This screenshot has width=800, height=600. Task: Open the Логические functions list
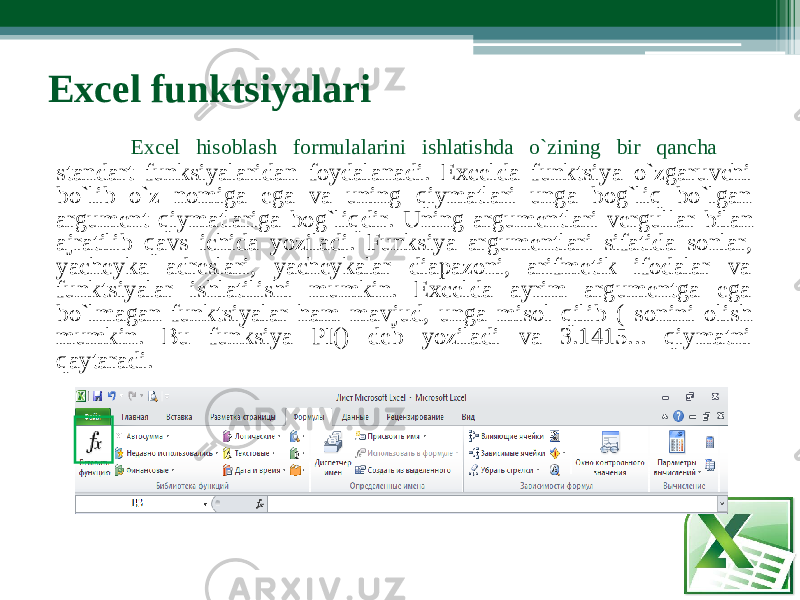coord(252,436)
